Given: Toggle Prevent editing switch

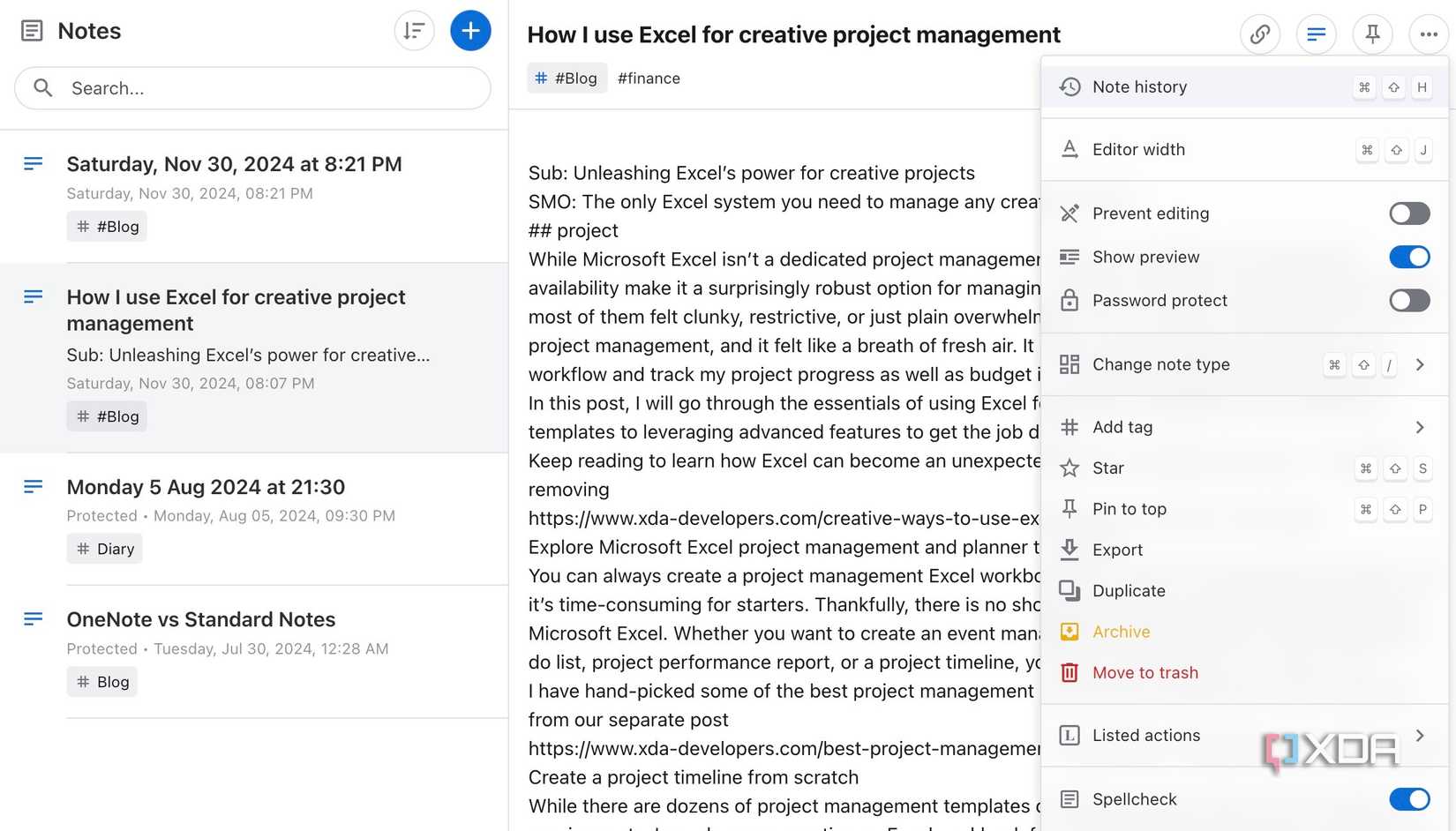Looking at the screenshot, I should click(1409, 213).
